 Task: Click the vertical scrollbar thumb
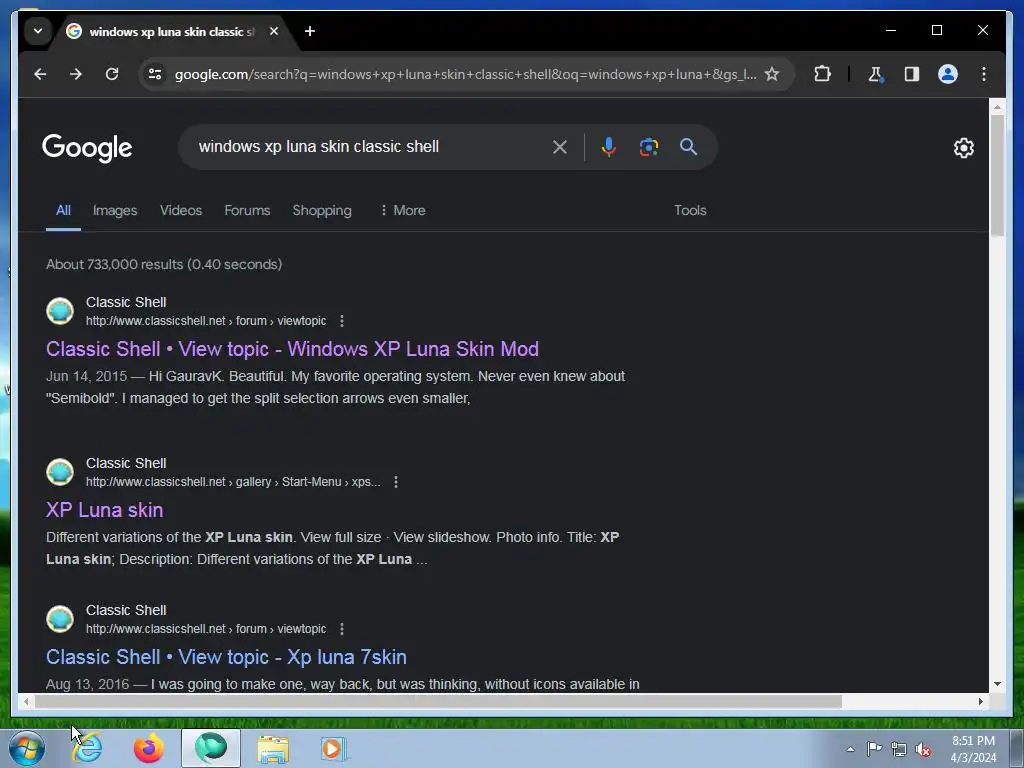pyautogui.click(x=997, y=175)
